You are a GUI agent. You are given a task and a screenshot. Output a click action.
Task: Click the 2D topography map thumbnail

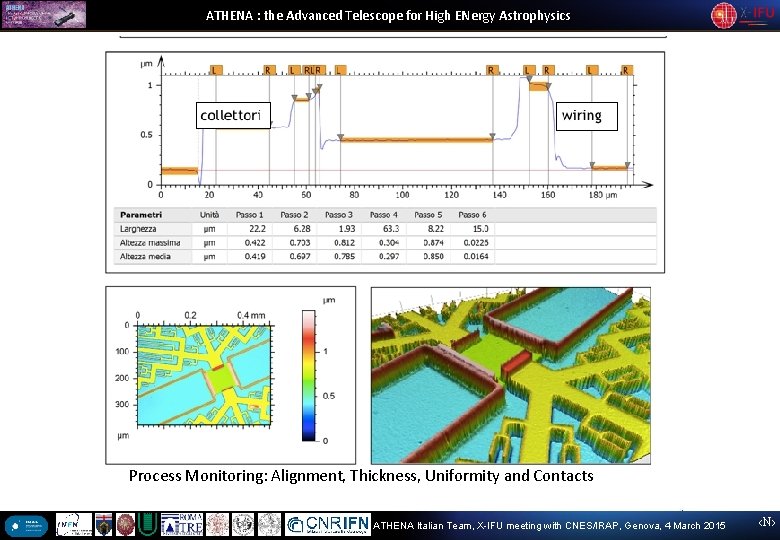204,375
